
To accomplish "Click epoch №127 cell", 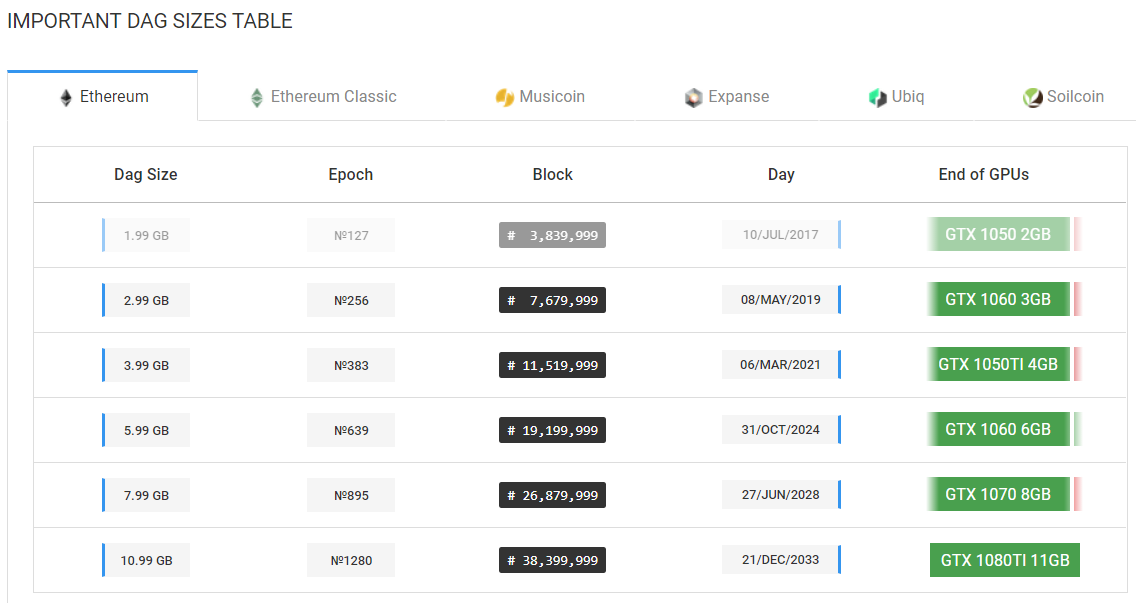I will 351,235.
